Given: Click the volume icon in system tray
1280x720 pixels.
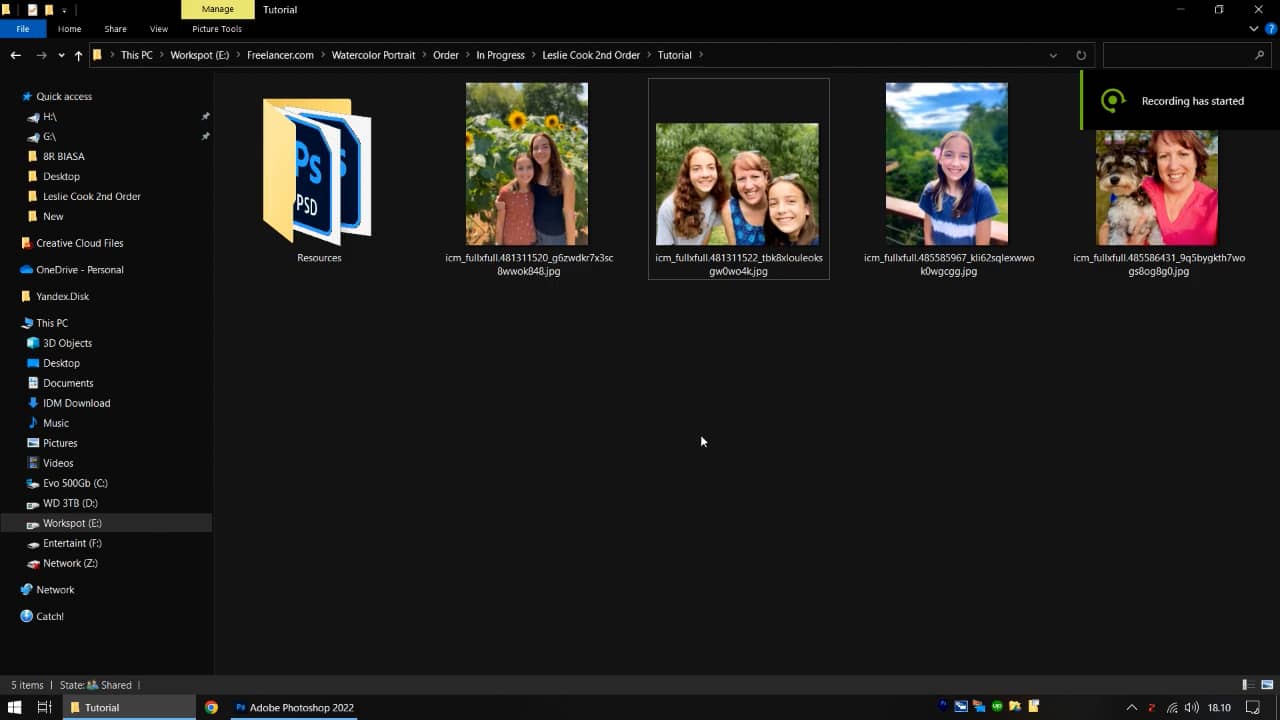Looking at the screenshot, I should 1191,707.
